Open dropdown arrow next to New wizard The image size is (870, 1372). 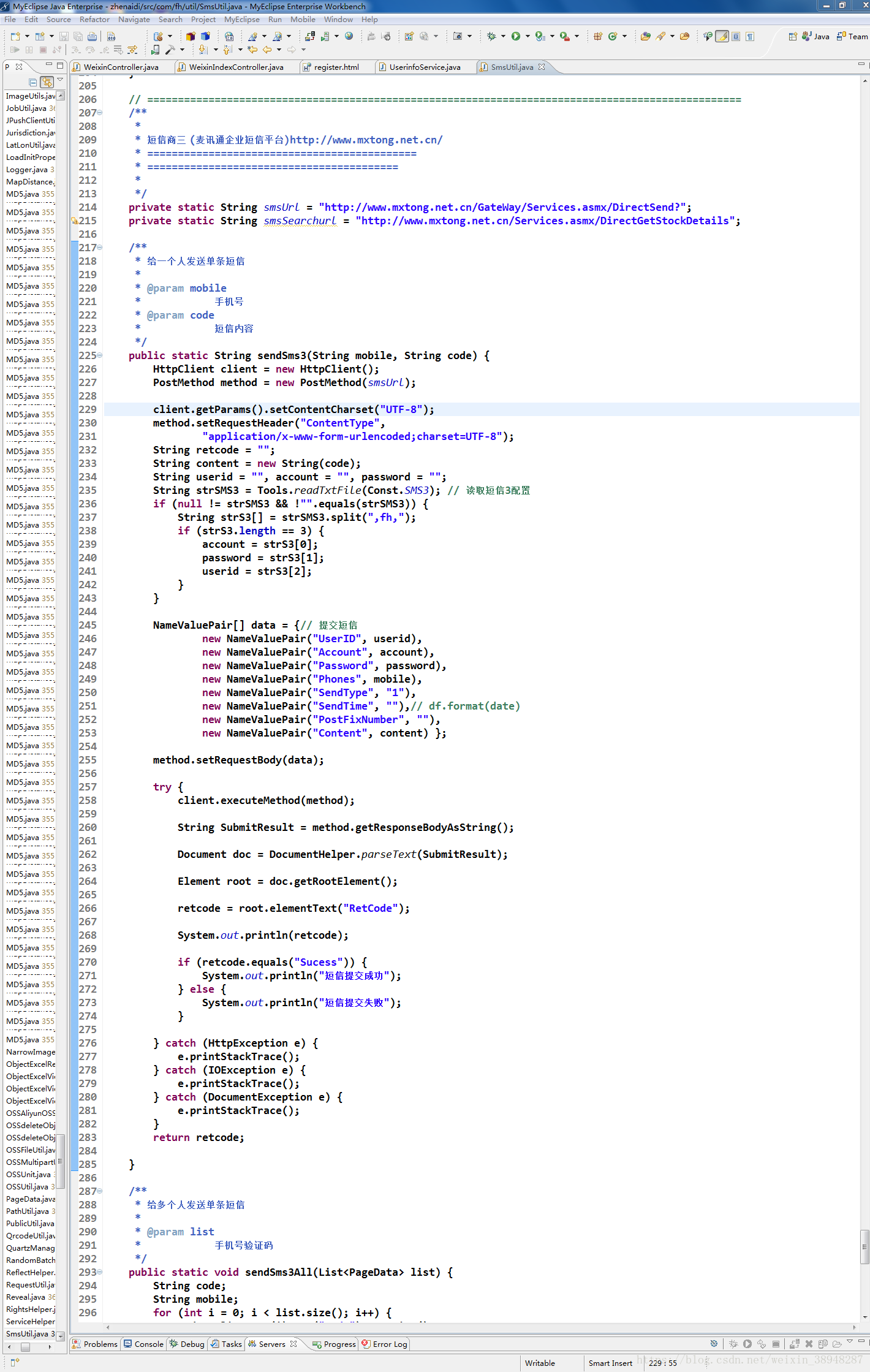(x=27, y=36)
